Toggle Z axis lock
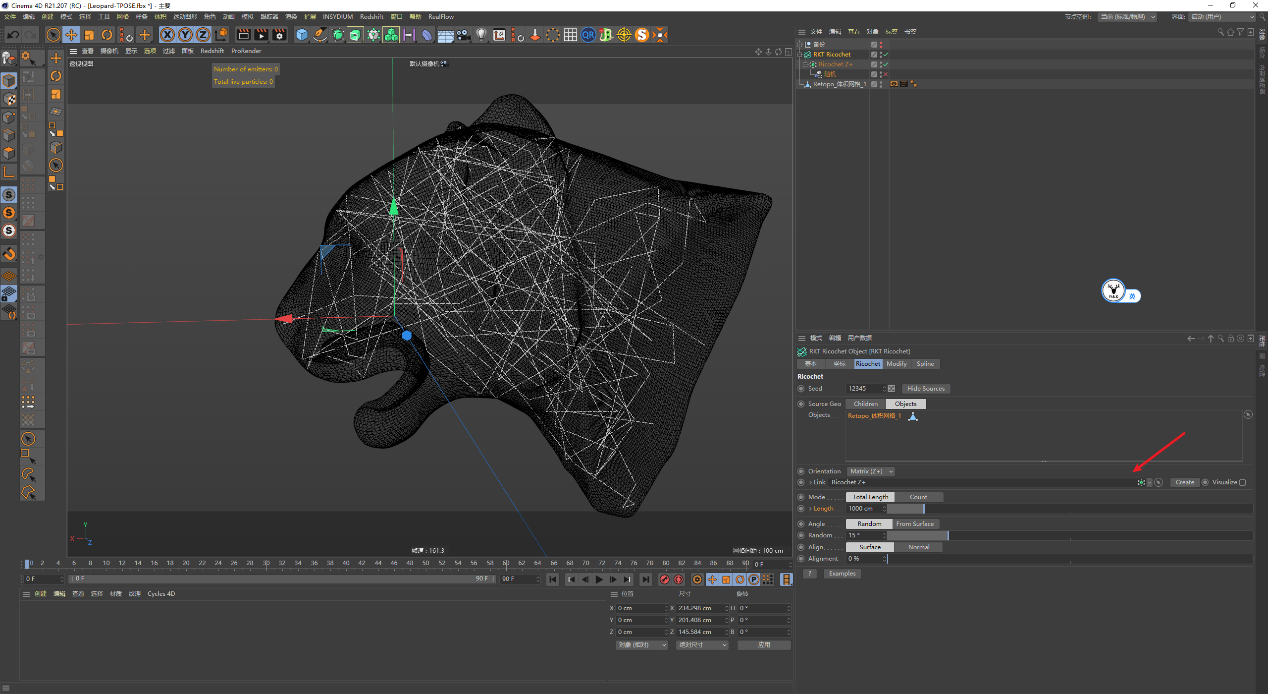Image resolution: width=1268 pixels, height=694 pixels. [203, 35]
